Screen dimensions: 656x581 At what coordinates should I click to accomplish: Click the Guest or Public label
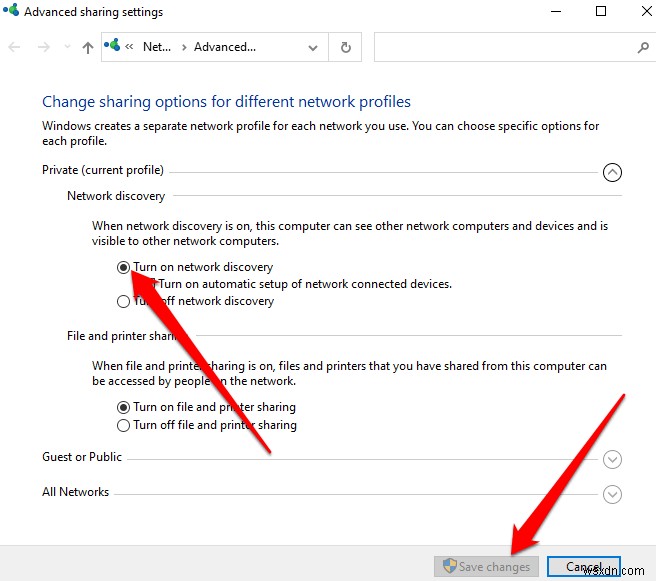pyautogui.click(x=82, y=457)
